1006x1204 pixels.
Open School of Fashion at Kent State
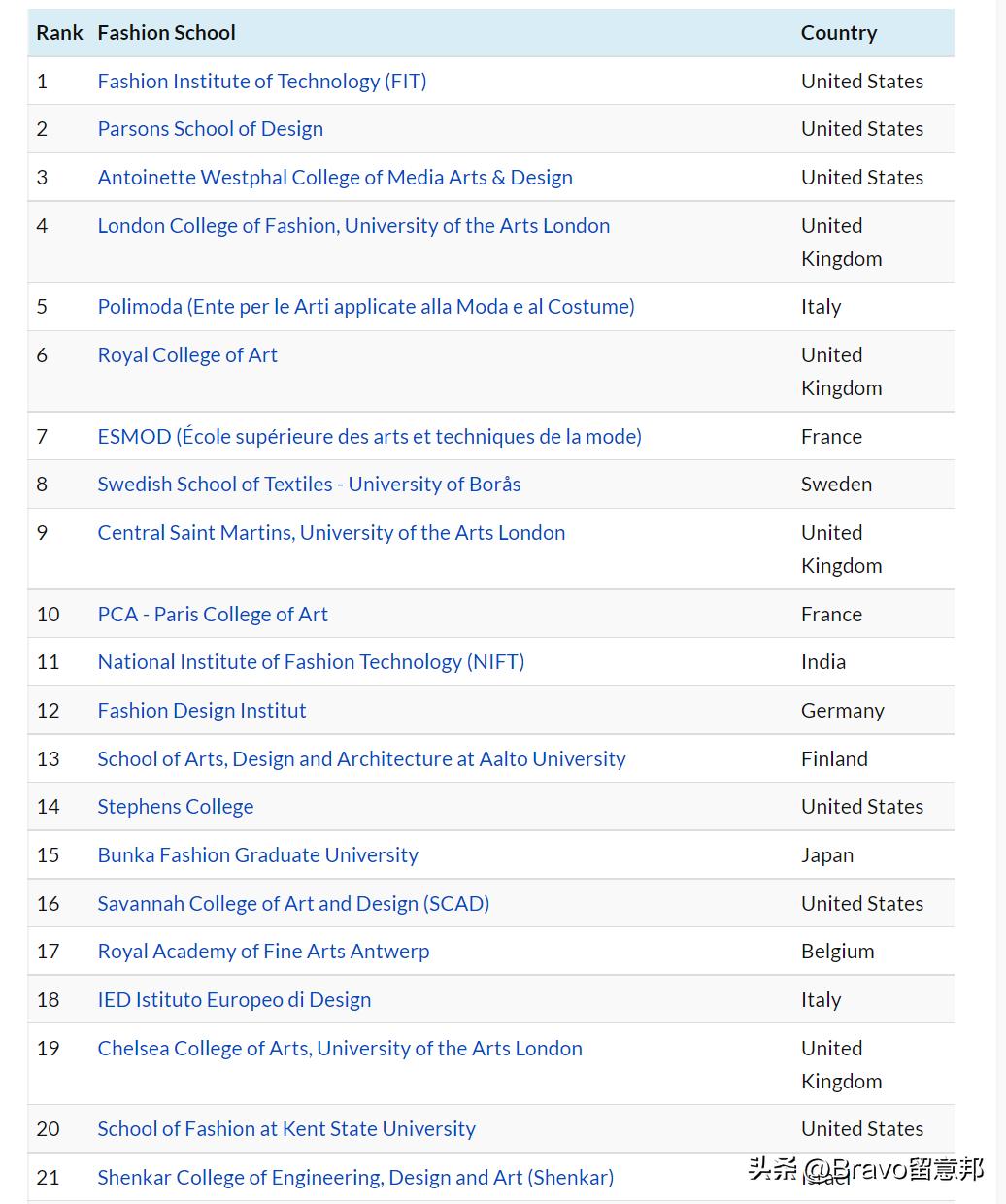tap(286, 1129)
